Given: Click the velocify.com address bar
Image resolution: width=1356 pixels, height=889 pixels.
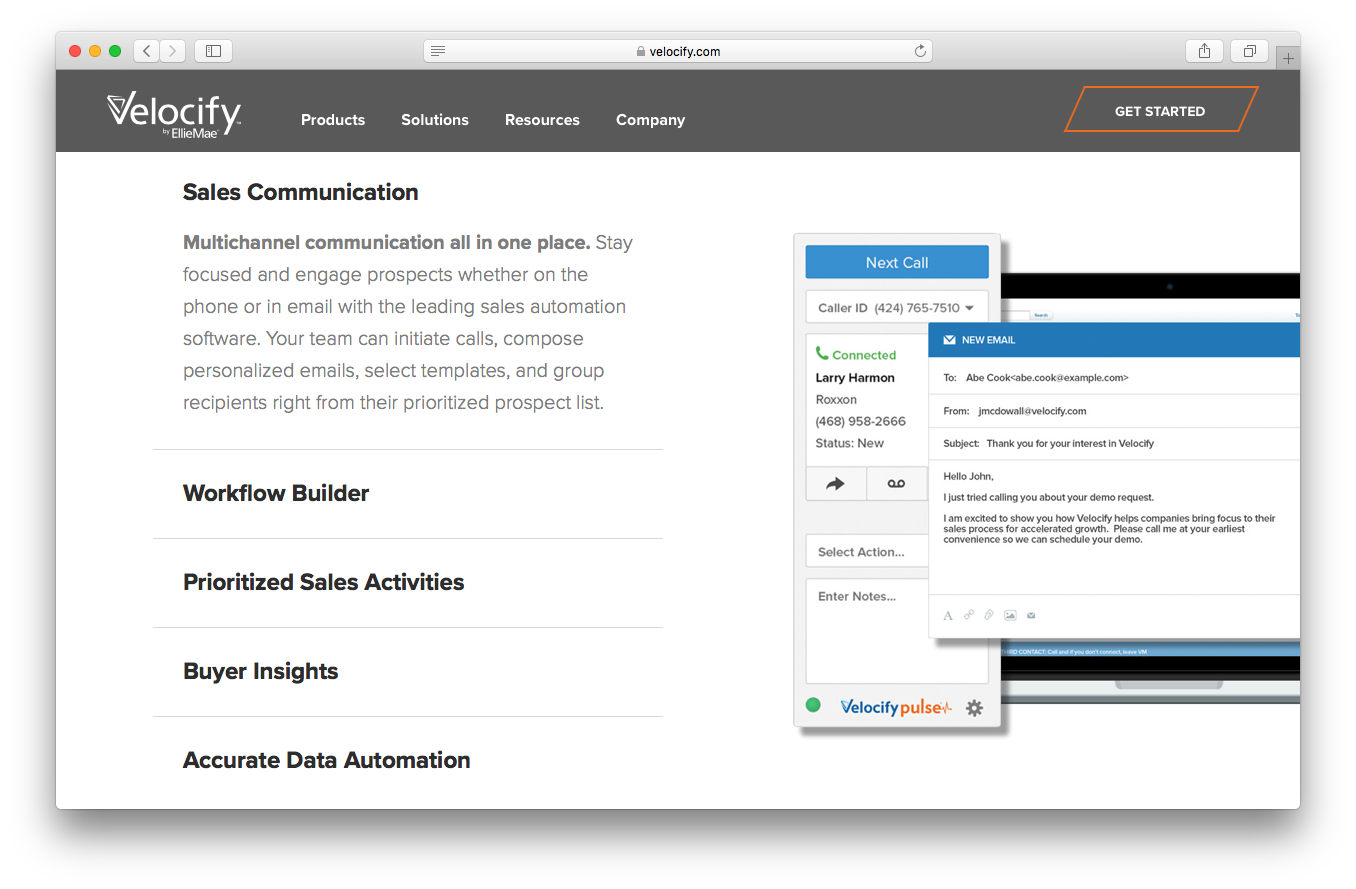Looking at the screenshot, I should pyautogui.click(x=678, y=51).
